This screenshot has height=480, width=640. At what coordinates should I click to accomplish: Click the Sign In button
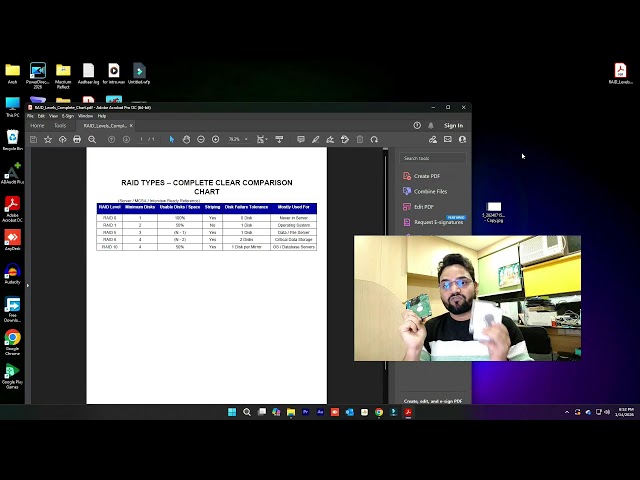pyautogui.click(x=453, y=125)
